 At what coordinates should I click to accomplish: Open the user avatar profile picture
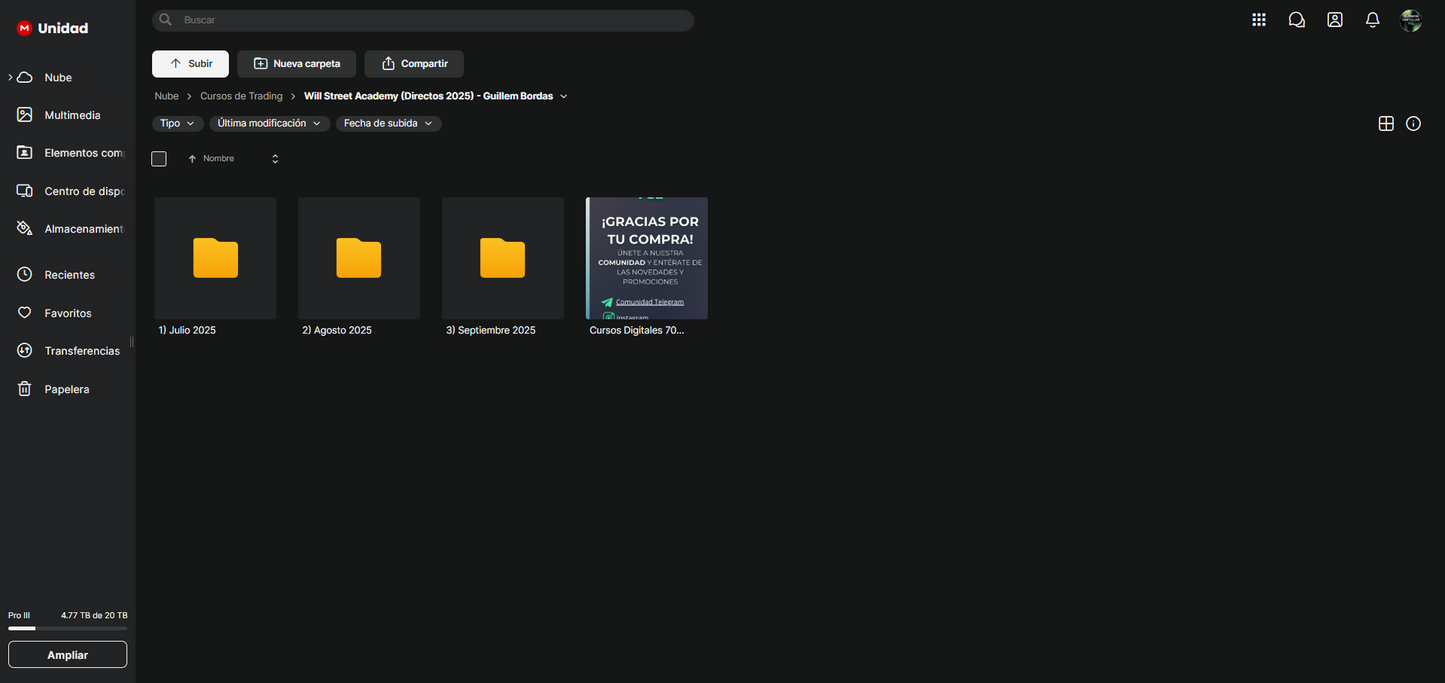(1411, 20)
